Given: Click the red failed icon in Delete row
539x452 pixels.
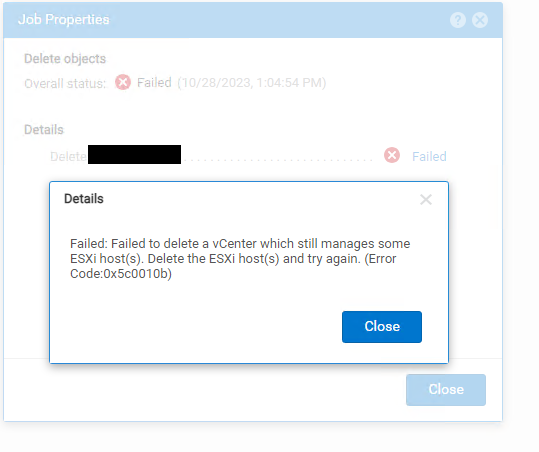Looking at the screenshot, I should pyautogui.click(x=392, y=155).
